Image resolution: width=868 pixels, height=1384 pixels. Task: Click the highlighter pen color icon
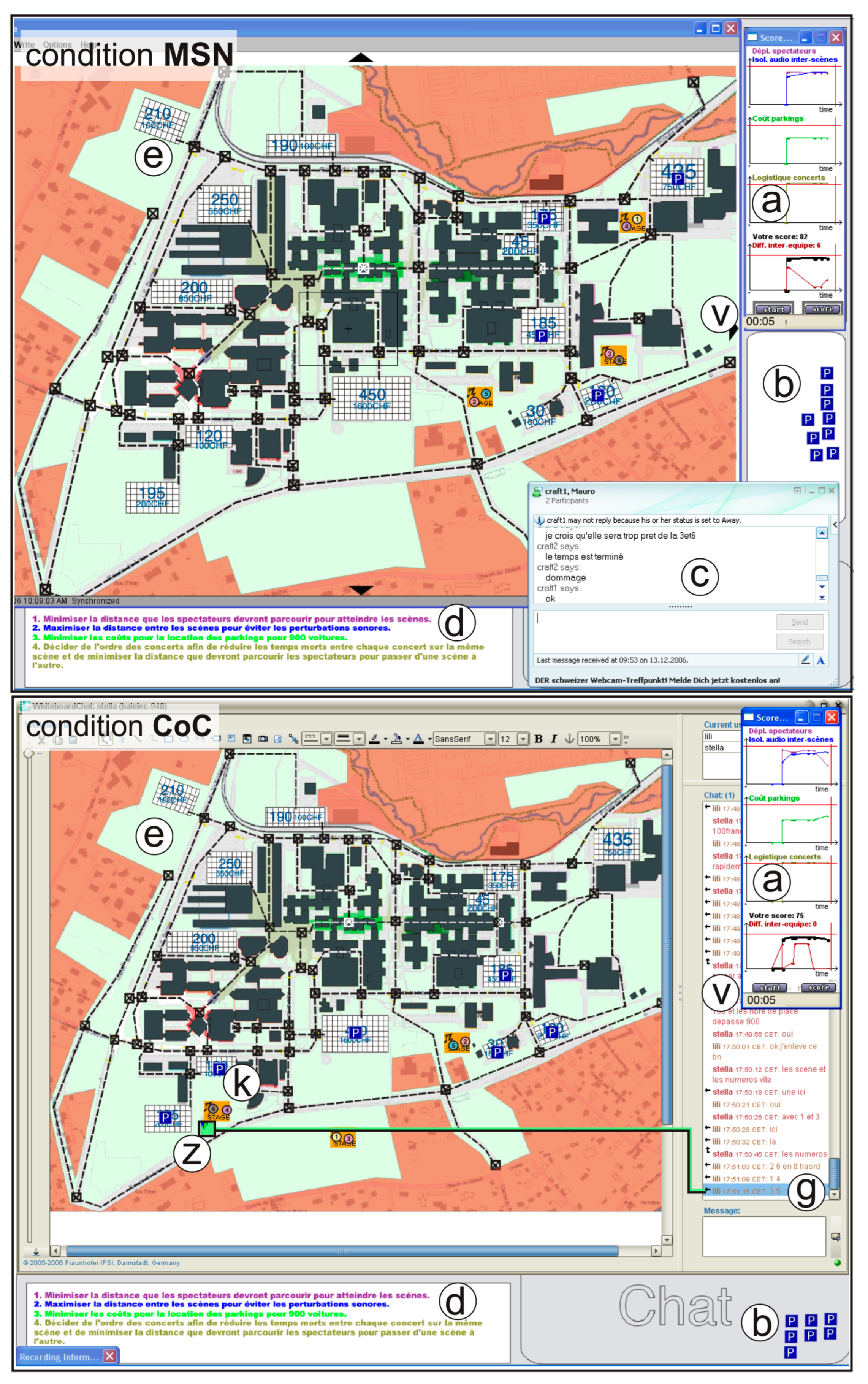point(374,739)
